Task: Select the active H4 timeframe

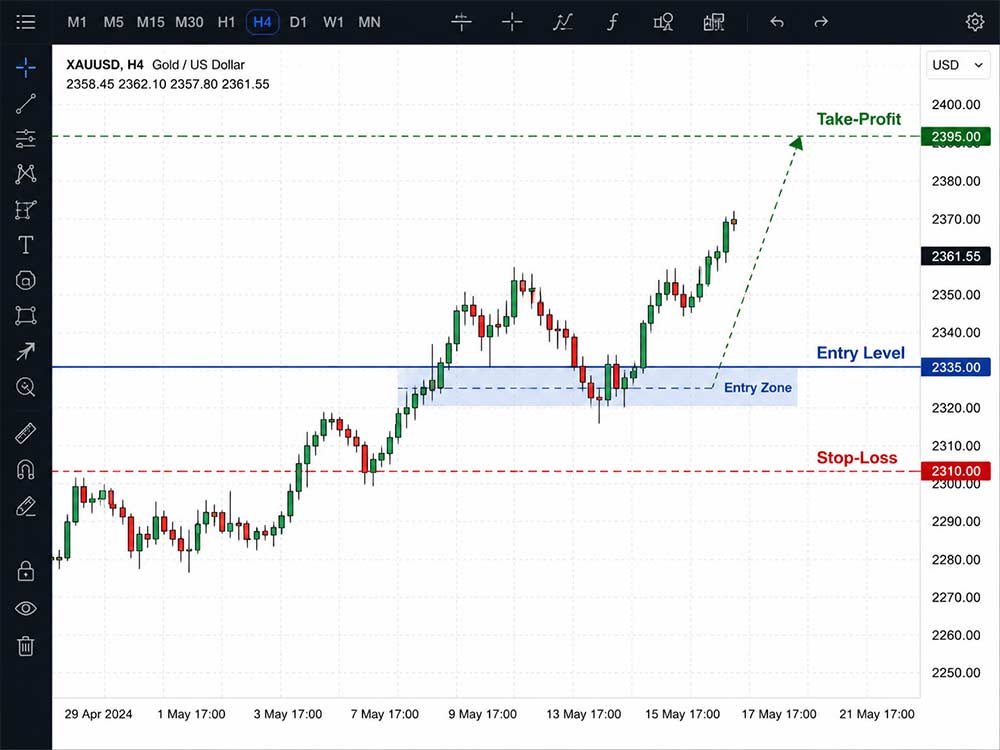Action: point(262,22)
